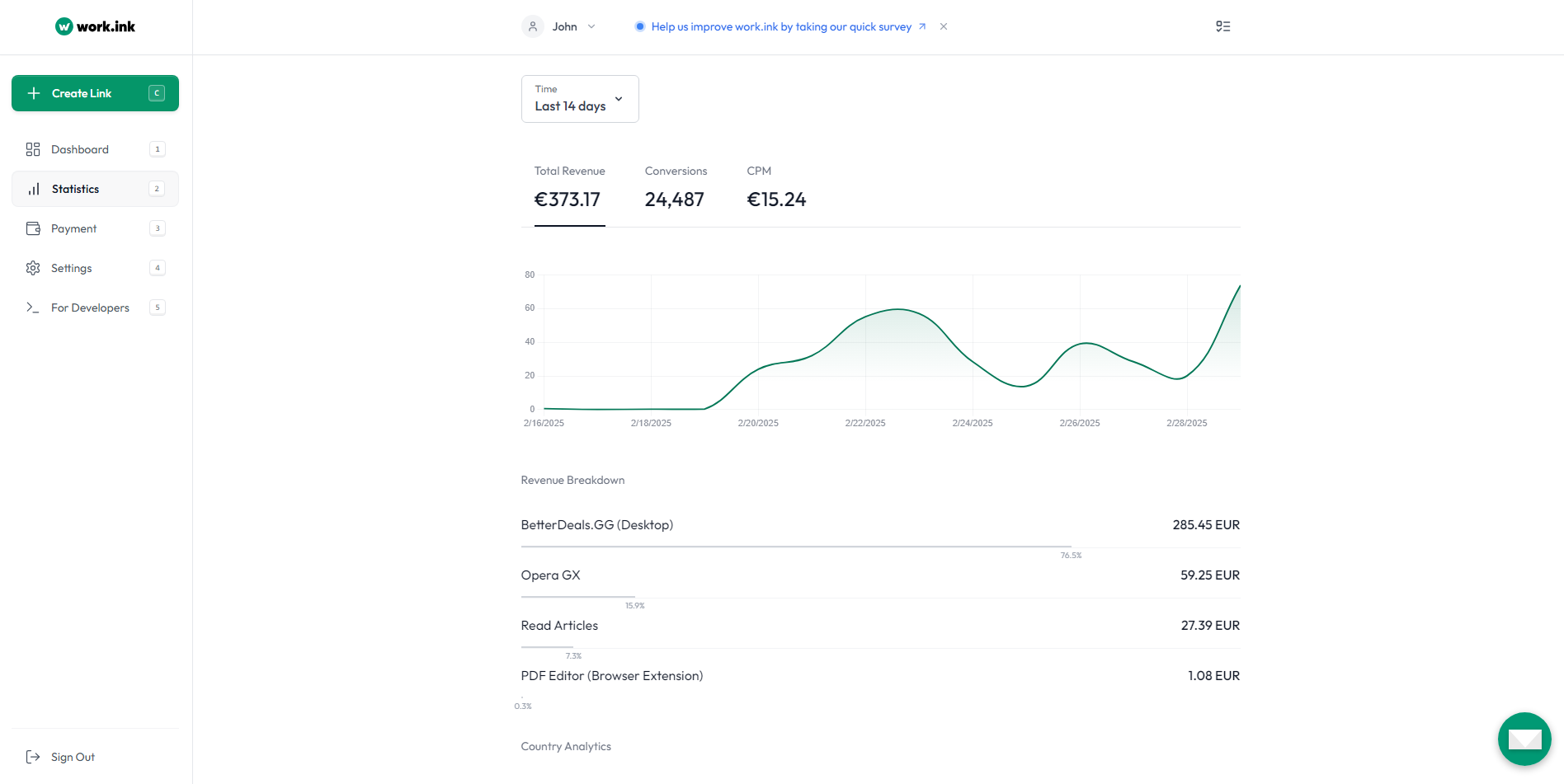
Task: Click the Opera GX row label
Action: coord(551,575)
